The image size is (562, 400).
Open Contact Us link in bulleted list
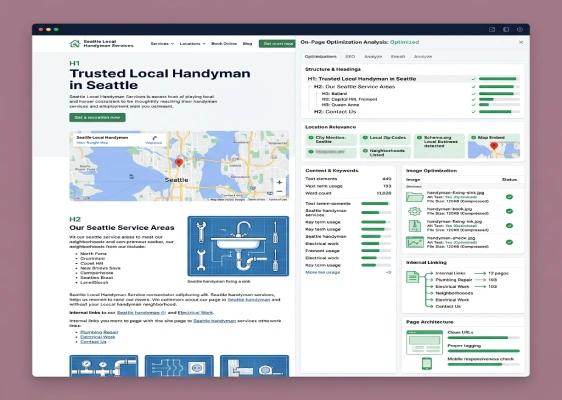pyautogui.click(x=93, y=342)
